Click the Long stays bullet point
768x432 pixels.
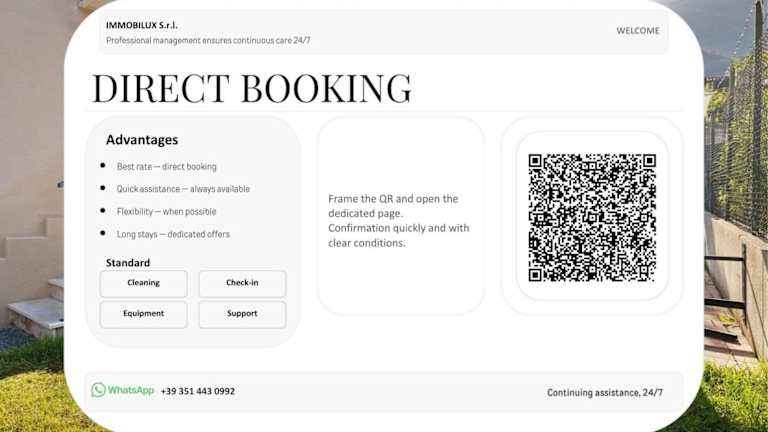point(173,234)
